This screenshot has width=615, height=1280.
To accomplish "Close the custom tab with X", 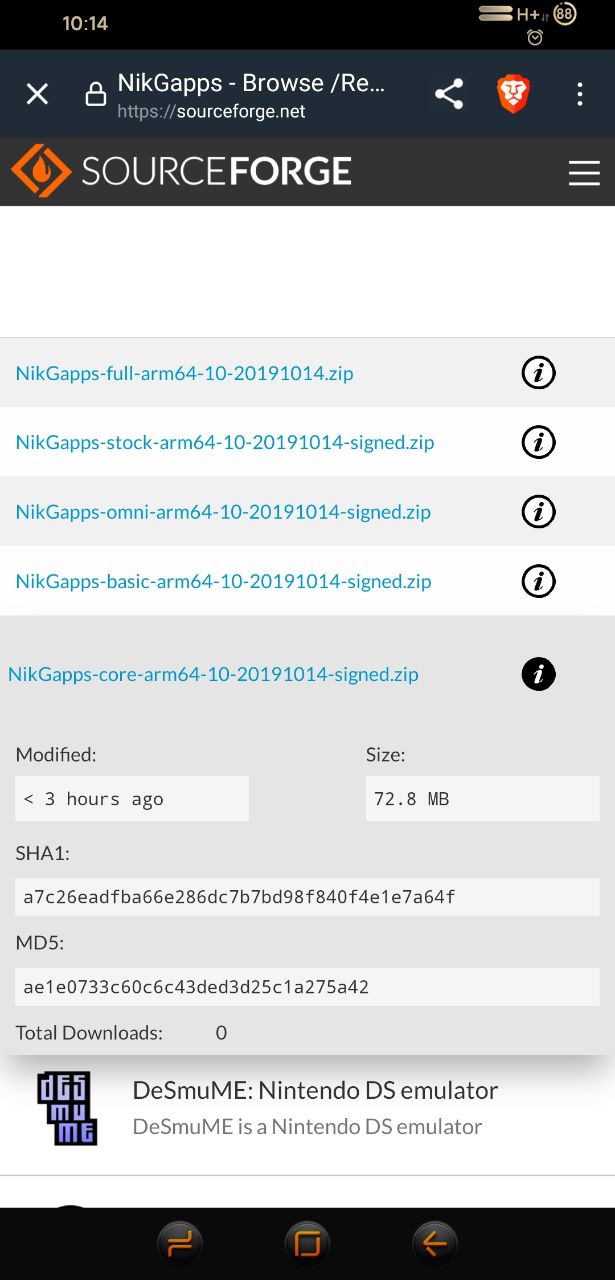I will pyautogui.click(x=37, y=95).
